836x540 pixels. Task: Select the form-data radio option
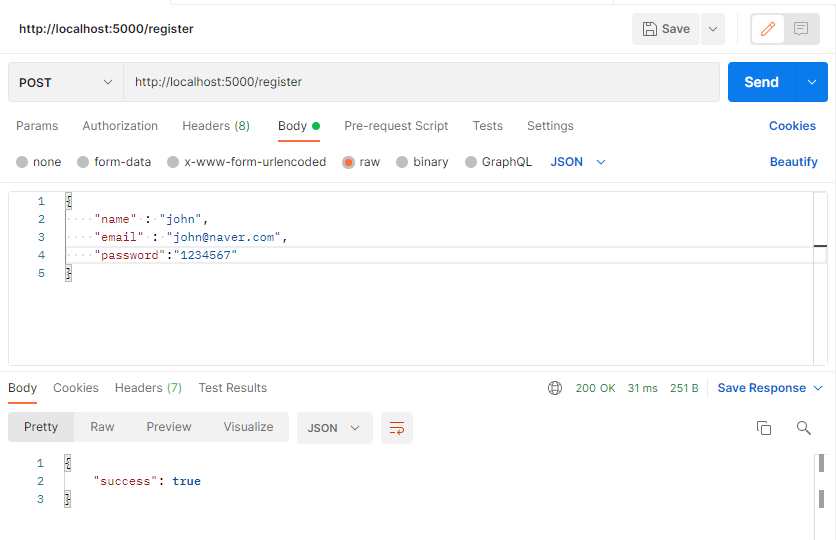click(83, 162)
